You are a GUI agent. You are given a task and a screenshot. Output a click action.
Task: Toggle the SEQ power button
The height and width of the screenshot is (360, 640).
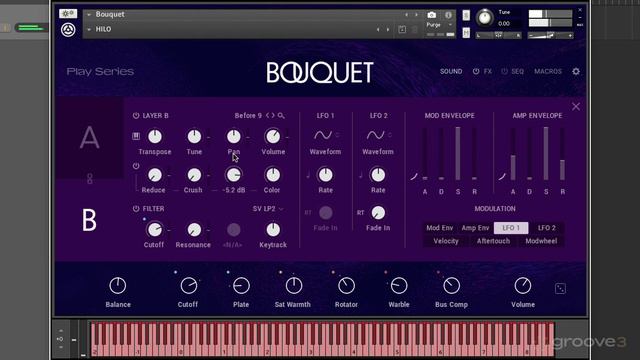[504, 71]
